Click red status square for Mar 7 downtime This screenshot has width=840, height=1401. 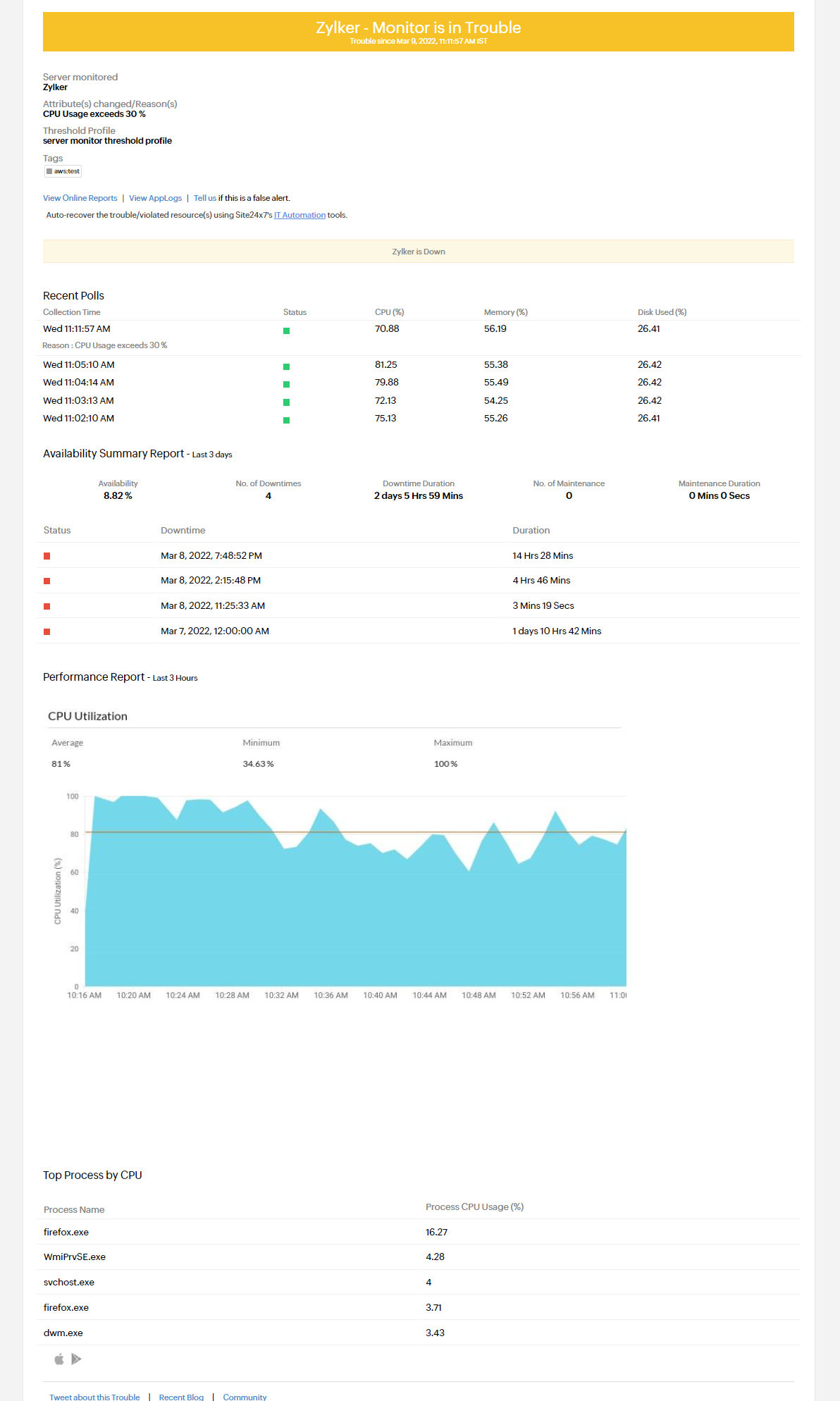pyautogui.click(x=47, y=631)
